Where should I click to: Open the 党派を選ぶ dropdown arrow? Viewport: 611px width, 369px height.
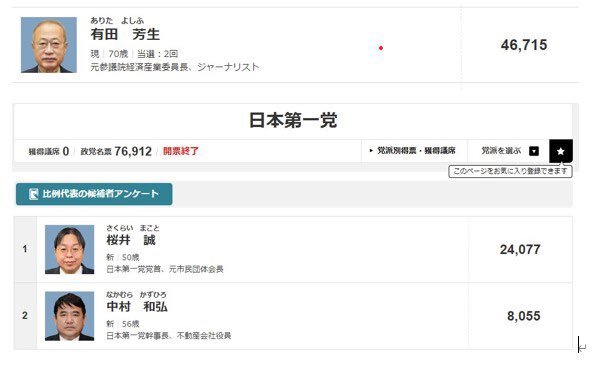[x=534, y=151]
